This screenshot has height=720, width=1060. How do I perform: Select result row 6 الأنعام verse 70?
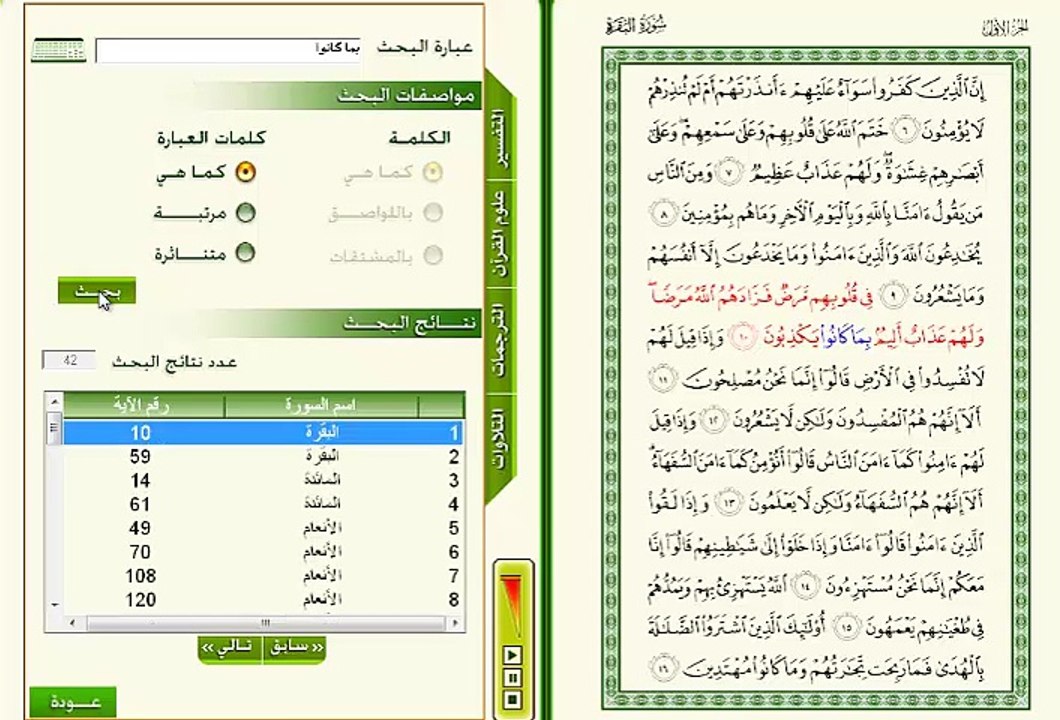pos(264,552)
